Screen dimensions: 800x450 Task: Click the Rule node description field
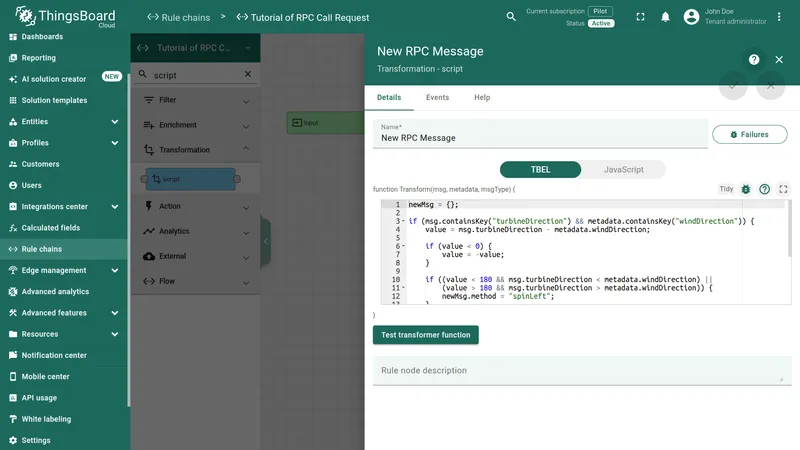582,371
